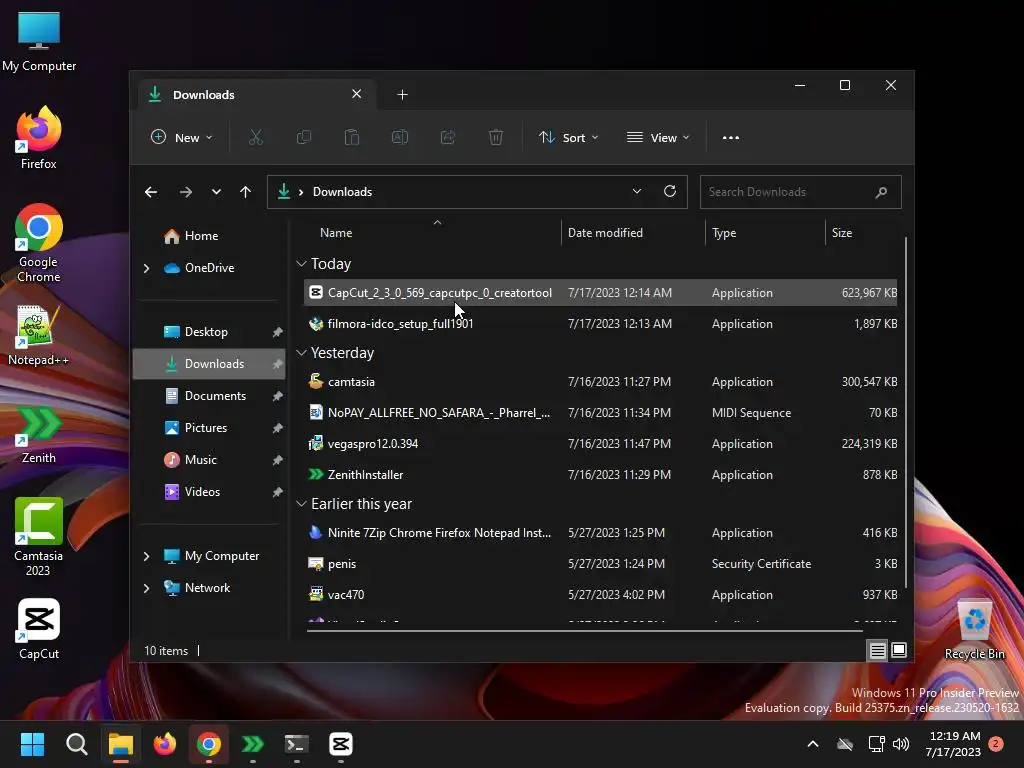Expand My Computer in navigation pane
This screenshot has width=1024, height=768.
(x=146, y=556)
